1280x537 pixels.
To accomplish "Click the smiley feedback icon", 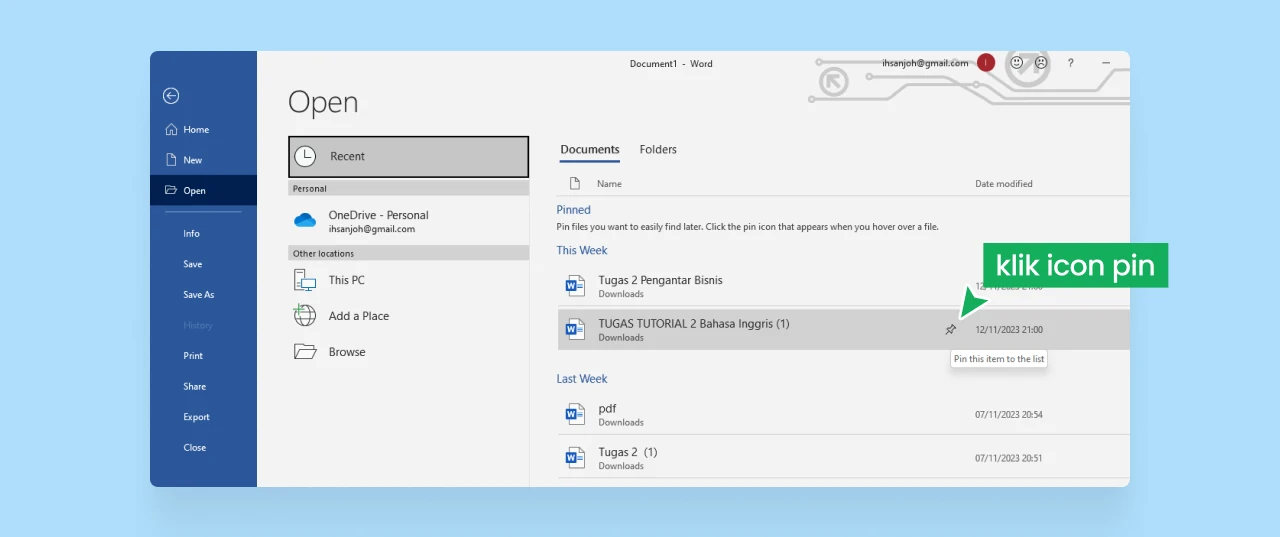I will [1017, 63].
